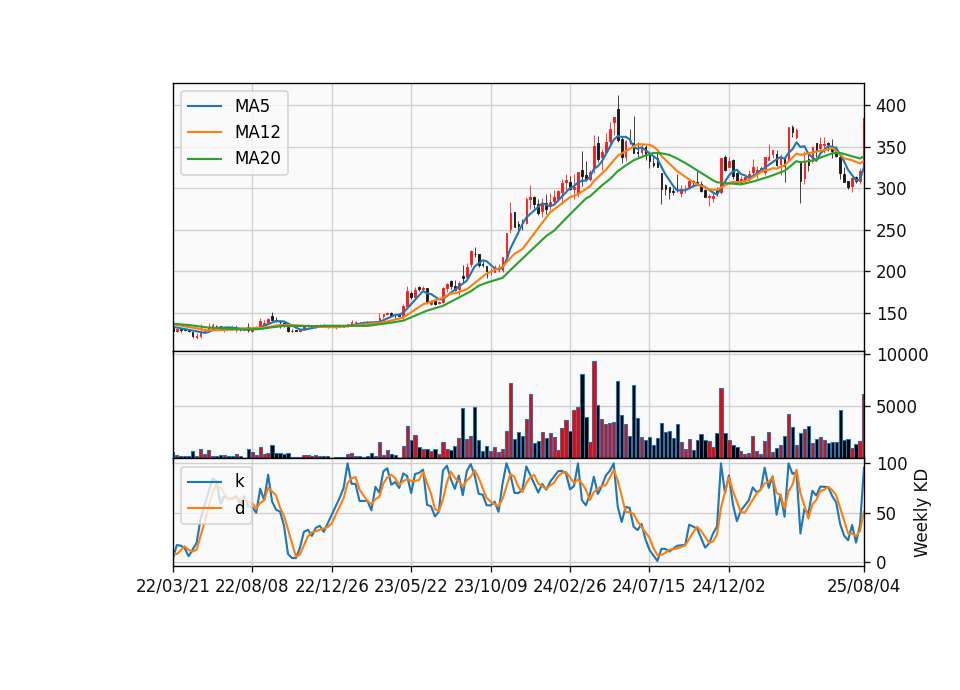The image size is (960, 690).
Task: Click the 350 price axis label
Action: tap(891, 148)
